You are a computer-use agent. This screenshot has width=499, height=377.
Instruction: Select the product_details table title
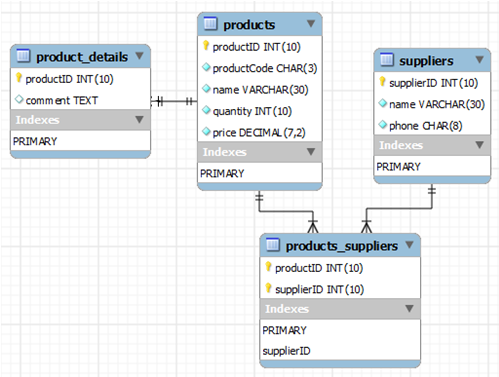click(x=82, y=57)
